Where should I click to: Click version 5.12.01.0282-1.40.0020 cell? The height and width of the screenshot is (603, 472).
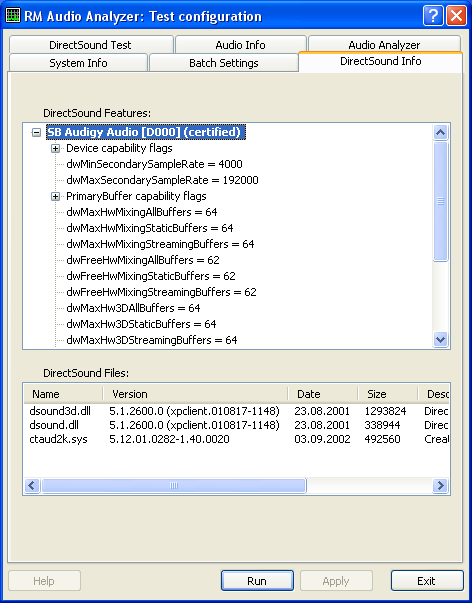pyautogui.click(x=169, y=439)
